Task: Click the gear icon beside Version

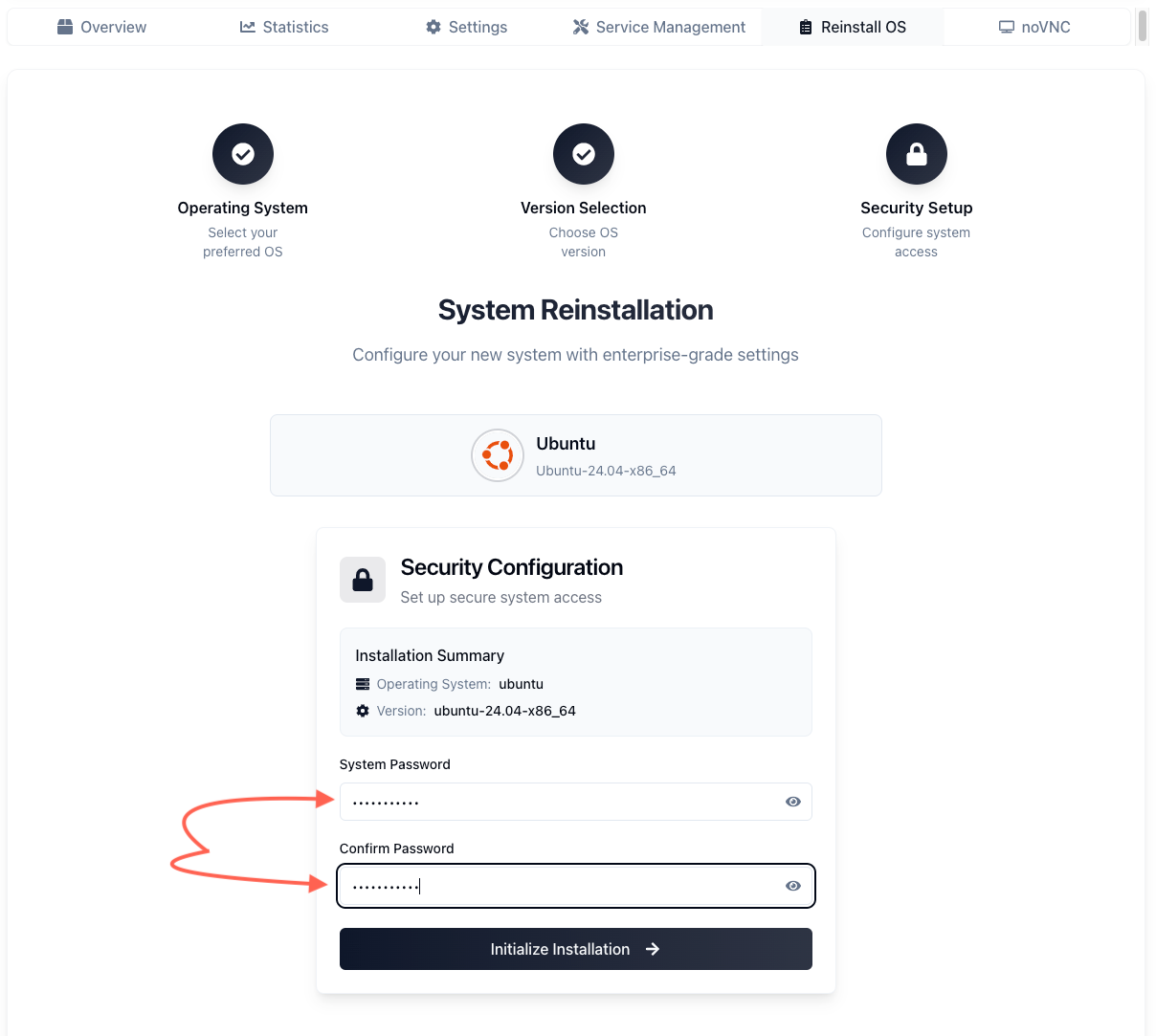Action: click(363, 711)
